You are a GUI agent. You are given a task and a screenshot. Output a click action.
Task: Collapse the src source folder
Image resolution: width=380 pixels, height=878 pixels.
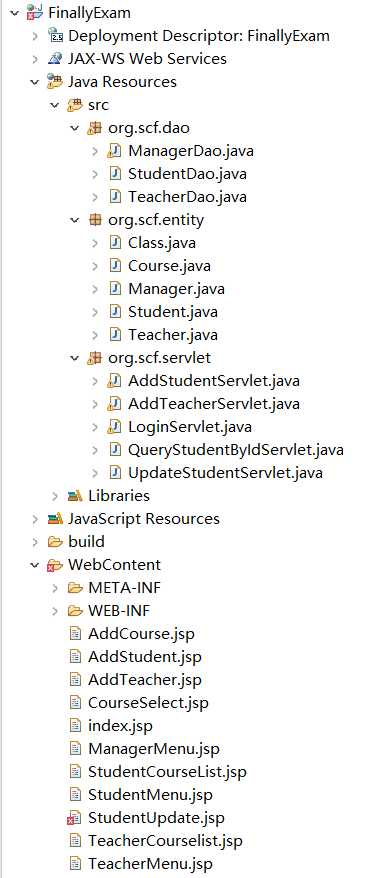coord(55,105)
